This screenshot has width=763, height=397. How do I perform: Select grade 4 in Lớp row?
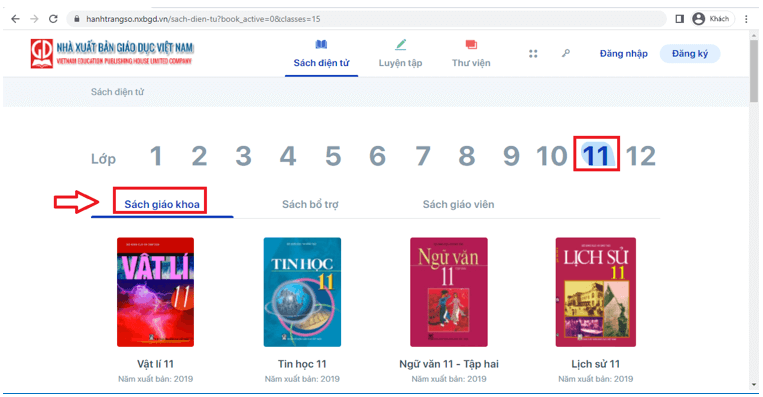click(x=288, y=156)
